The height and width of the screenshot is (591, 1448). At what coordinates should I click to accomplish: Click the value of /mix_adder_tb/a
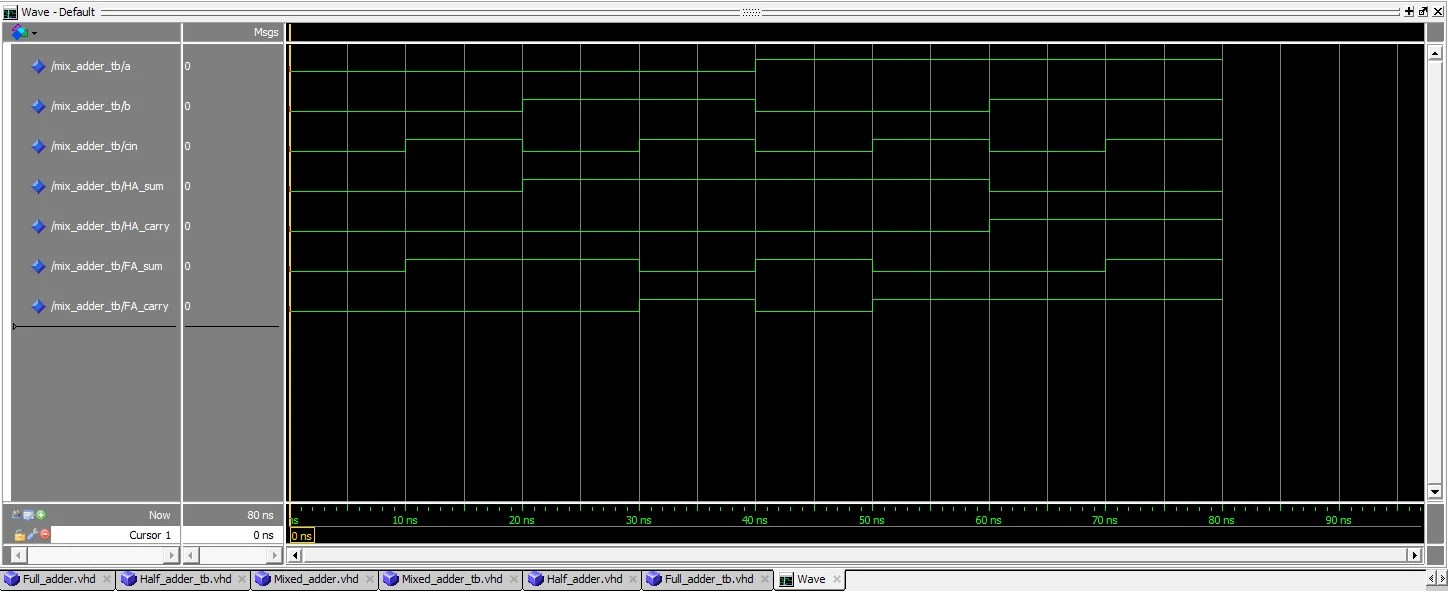(x=187, y=66)
